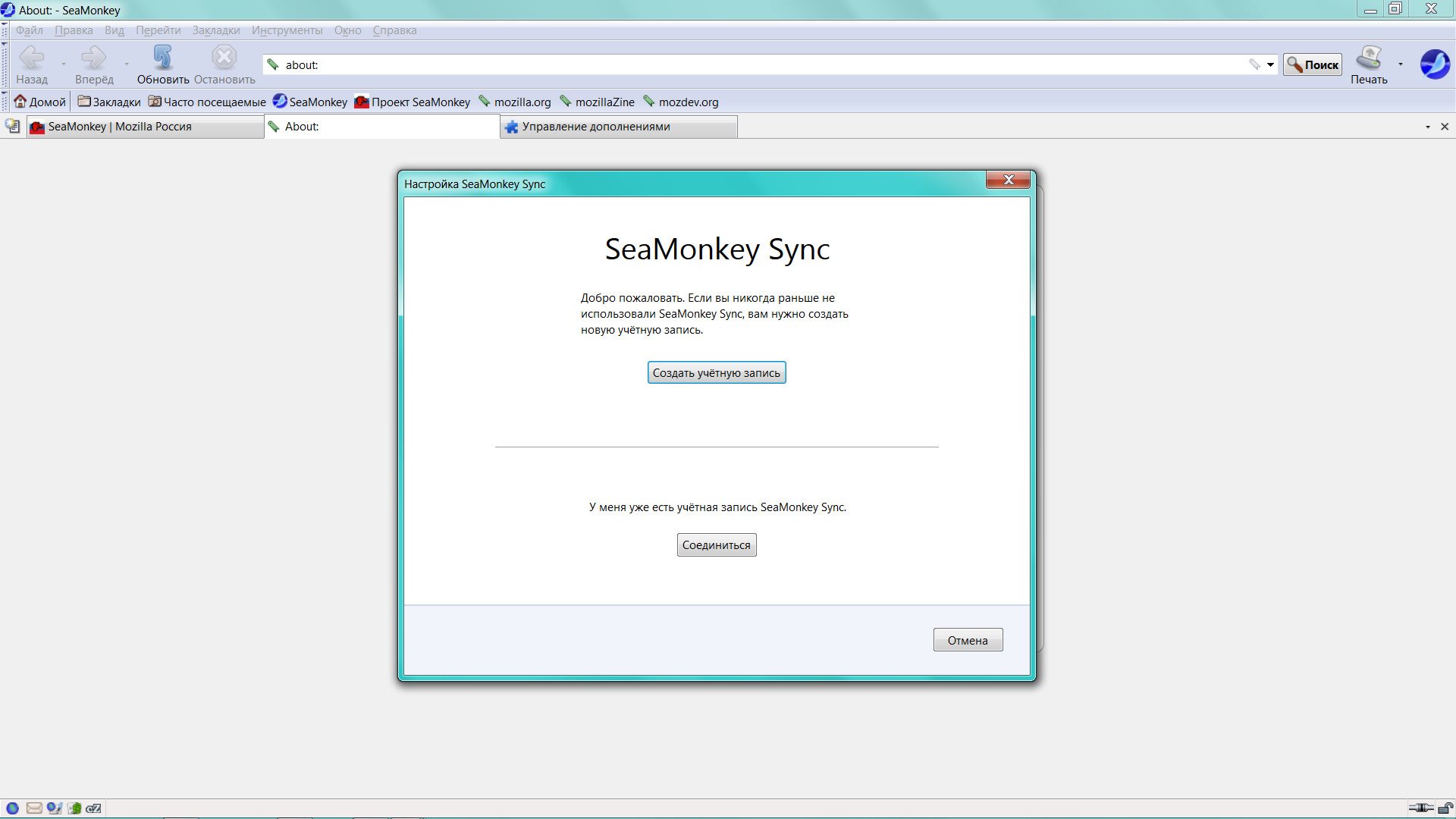Open the Закладки bookmarks folder
This screenshot has height=819, width=1456.
109,102
